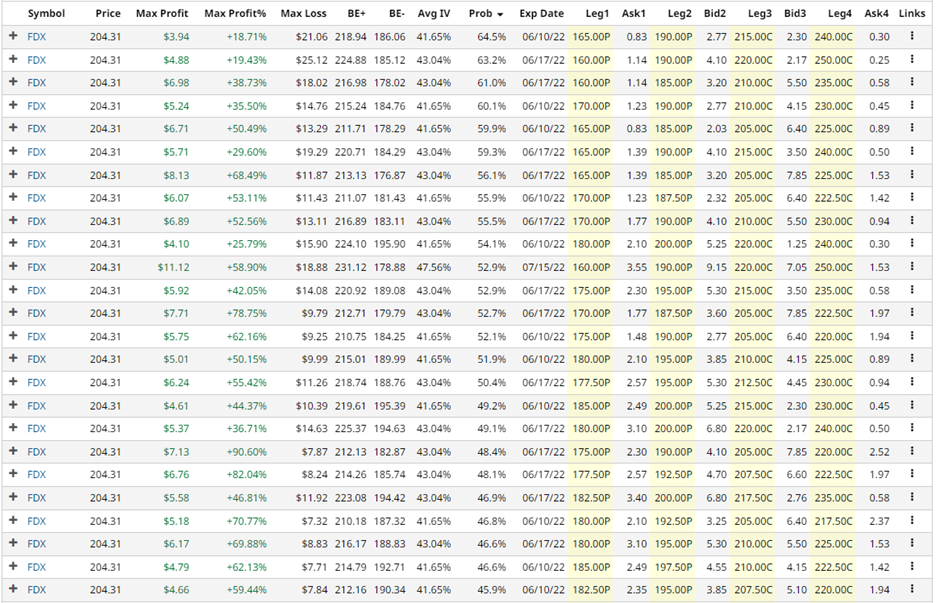The width and height of the screenshot is (940, 603).
Task: Expand the $4.10 max profit trade row
Action: [13, 243]
